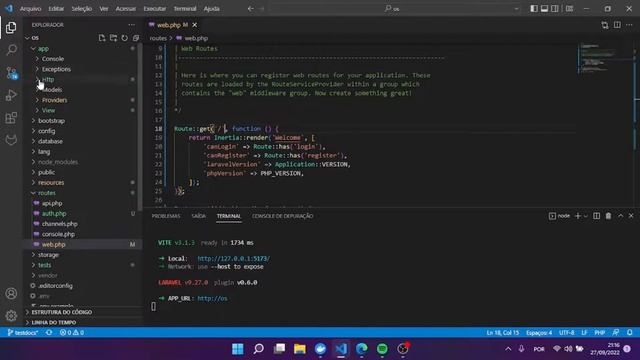640x360 pixels.
Task: Refresh the Explorer file tree
Action: 124,38
